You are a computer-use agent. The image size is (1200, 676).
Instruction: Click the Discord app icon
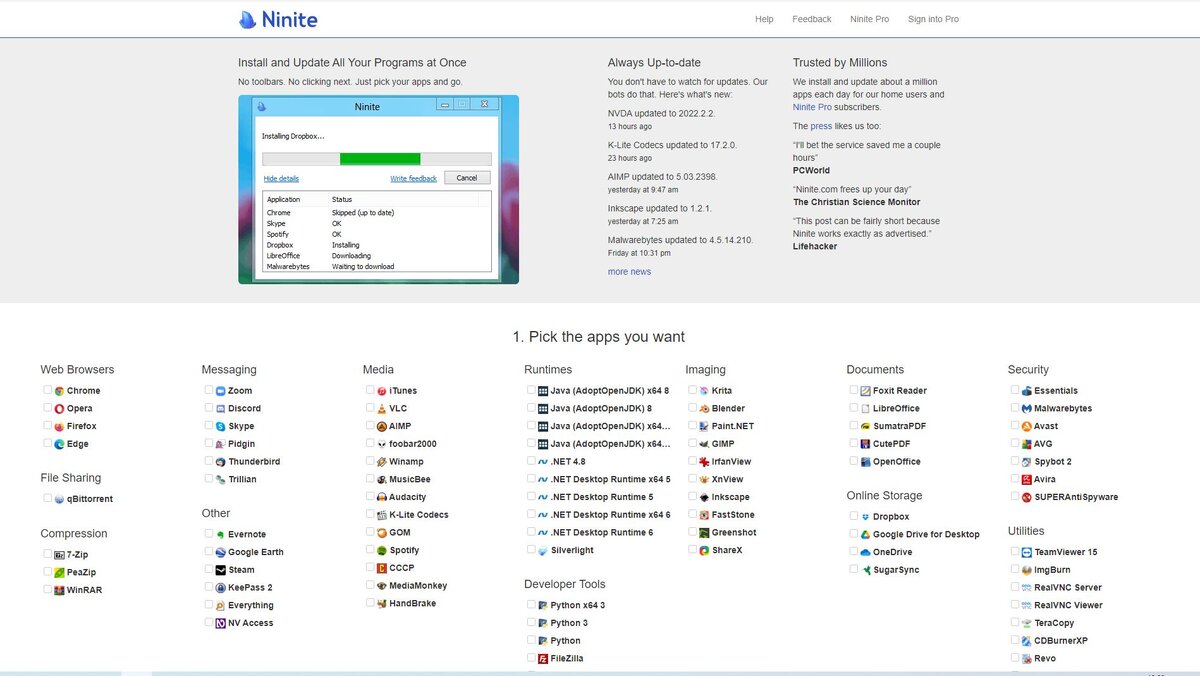coord(221,409)
